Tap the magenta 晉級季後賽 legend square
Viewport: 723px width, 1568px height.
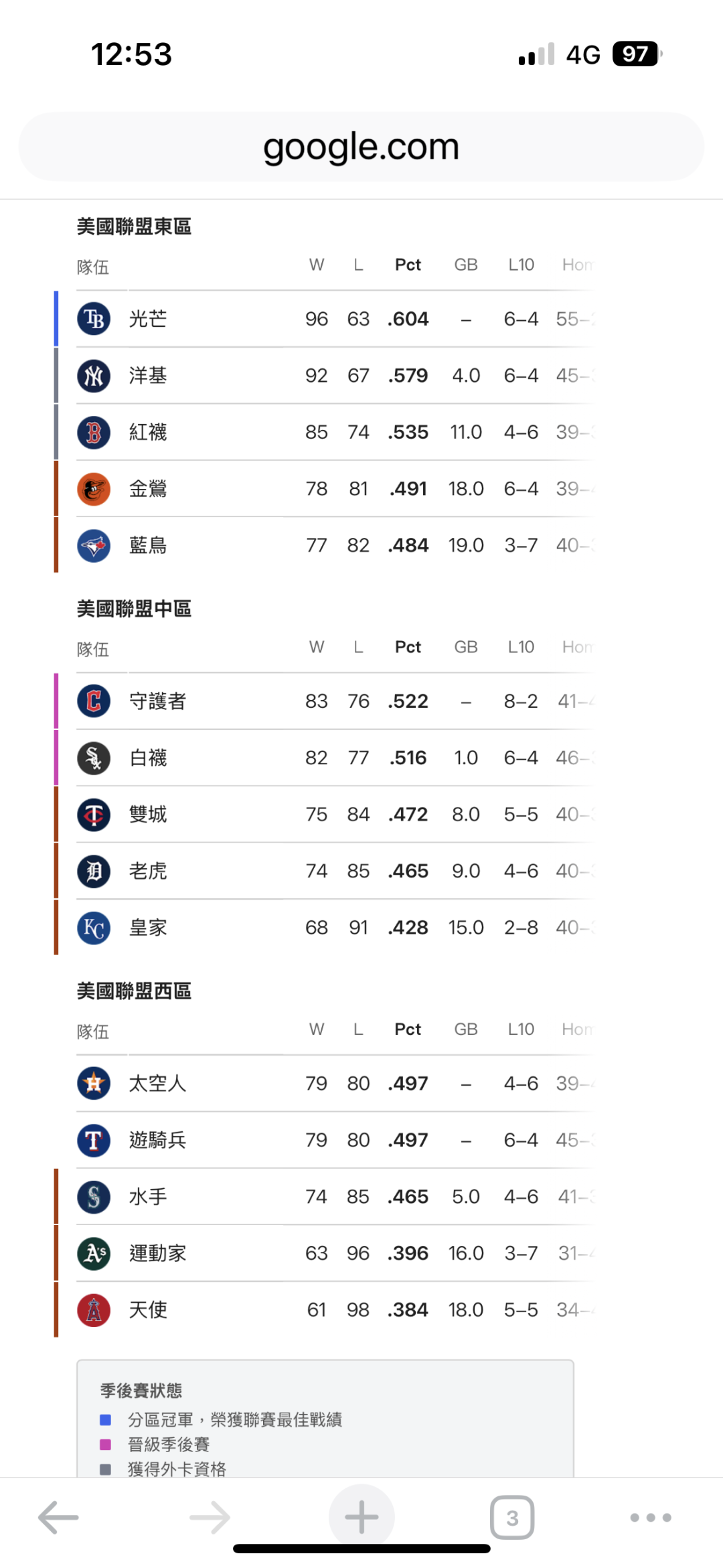click(105, 1444)
